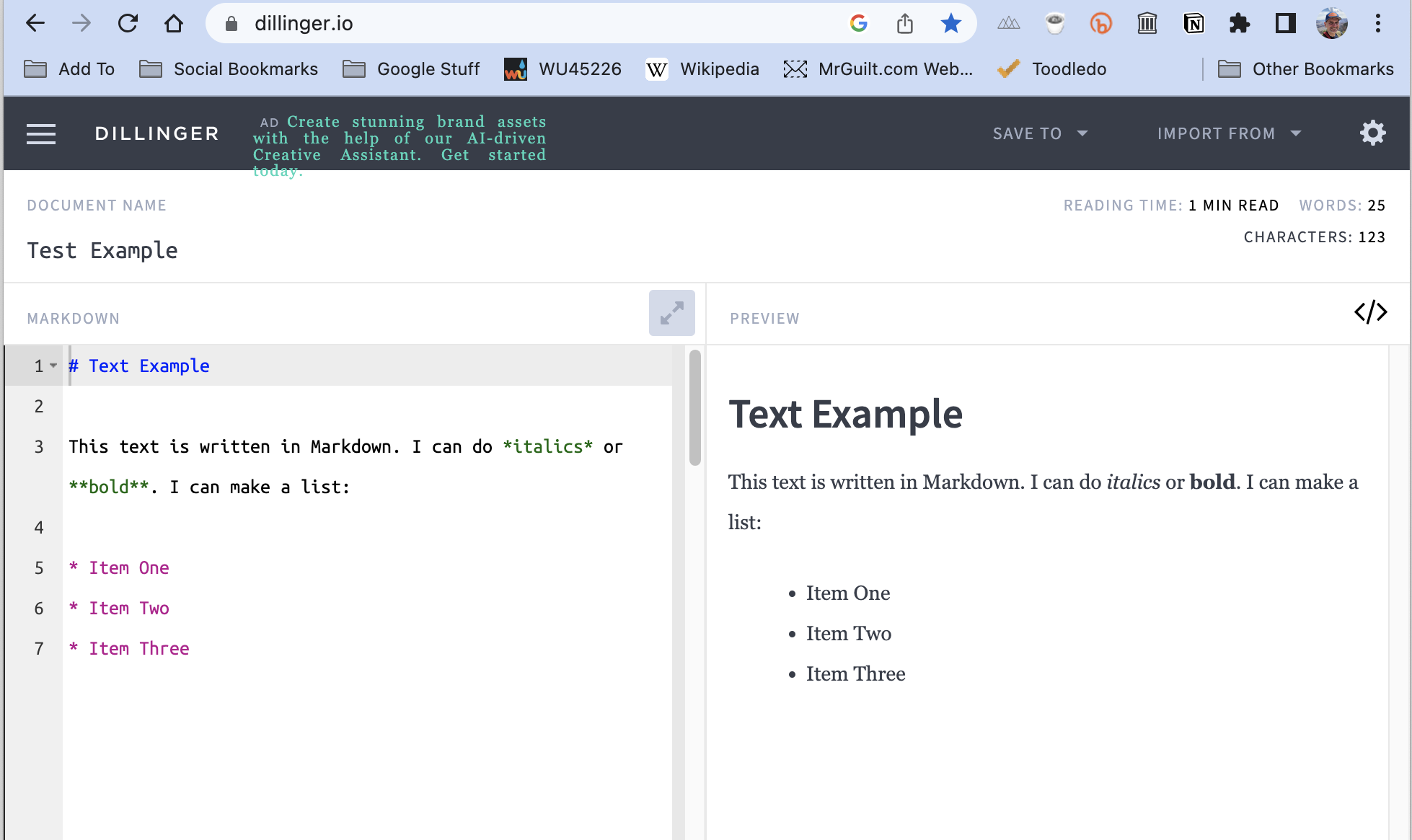Image resolution: width=1412 pixels, height=840 pixels.
Task: Expand the Save To dropdown
Action: [1040, 133]
